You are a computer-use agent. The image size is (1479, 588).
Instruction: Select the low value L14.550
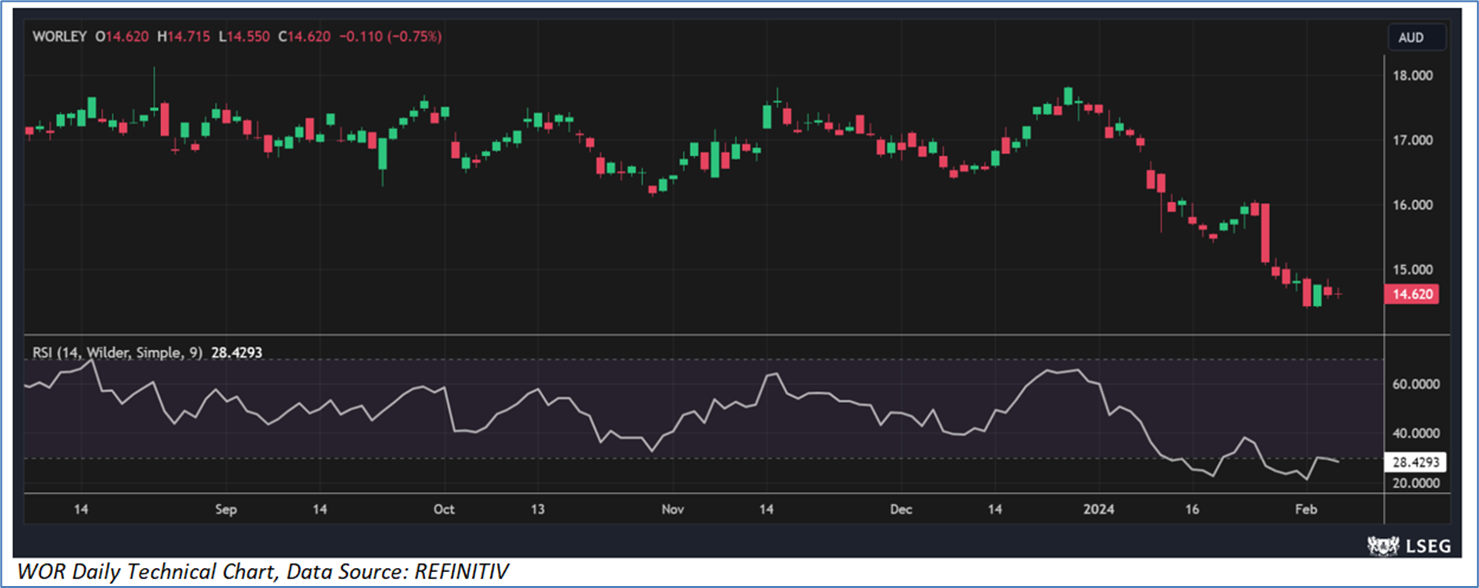pos(243,36)
